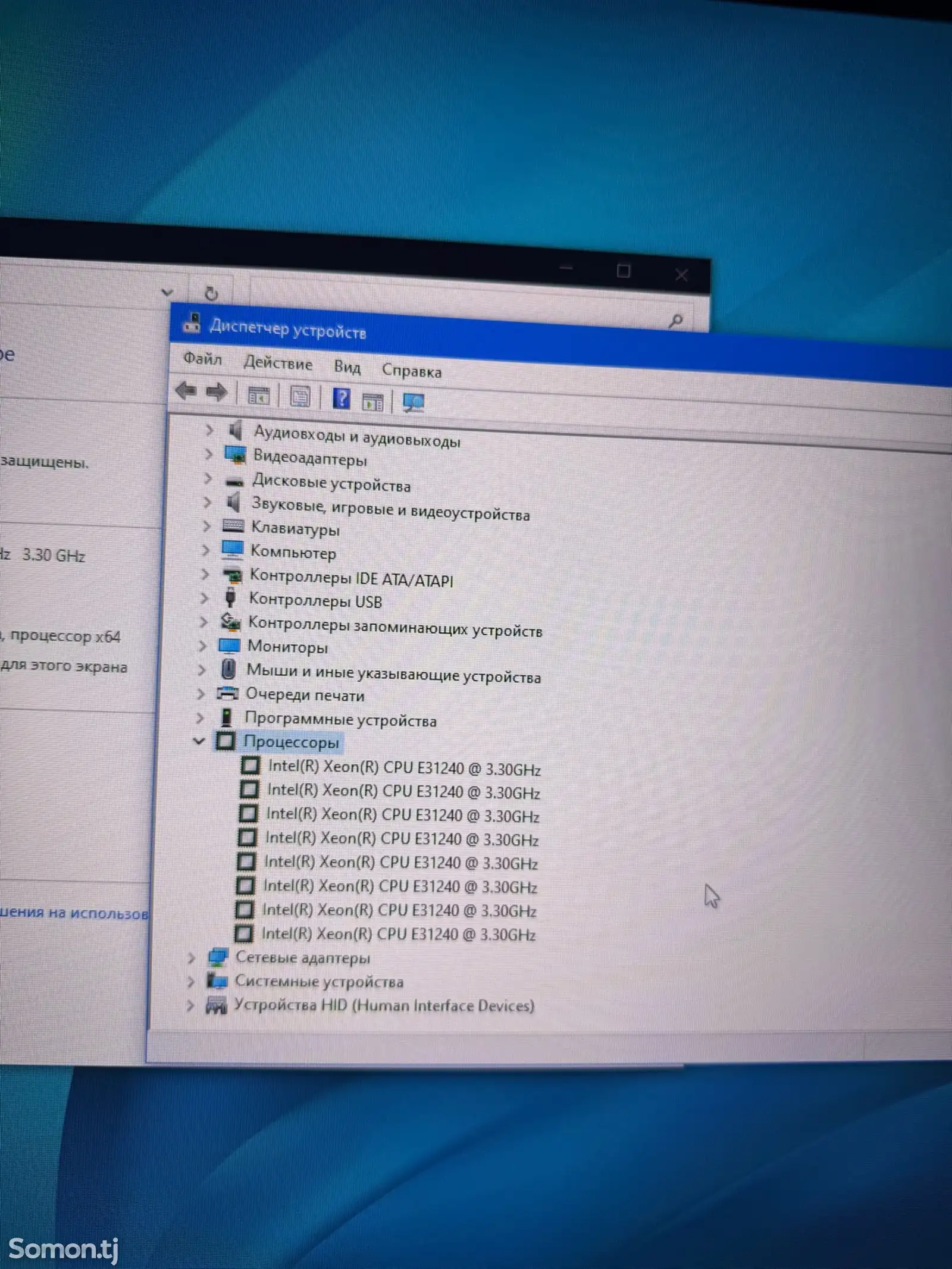
Task: Close the background System window
Action: 681,274
